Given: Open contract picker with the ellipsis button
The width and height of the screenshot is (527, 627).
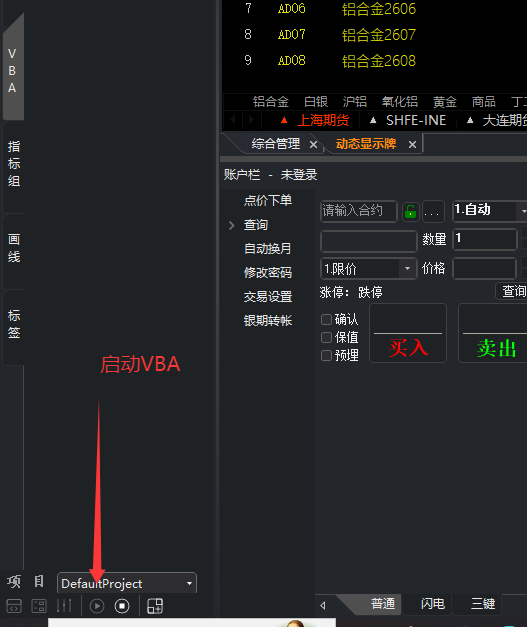Looking at the screenshot, I should click(x=433, y=211).
